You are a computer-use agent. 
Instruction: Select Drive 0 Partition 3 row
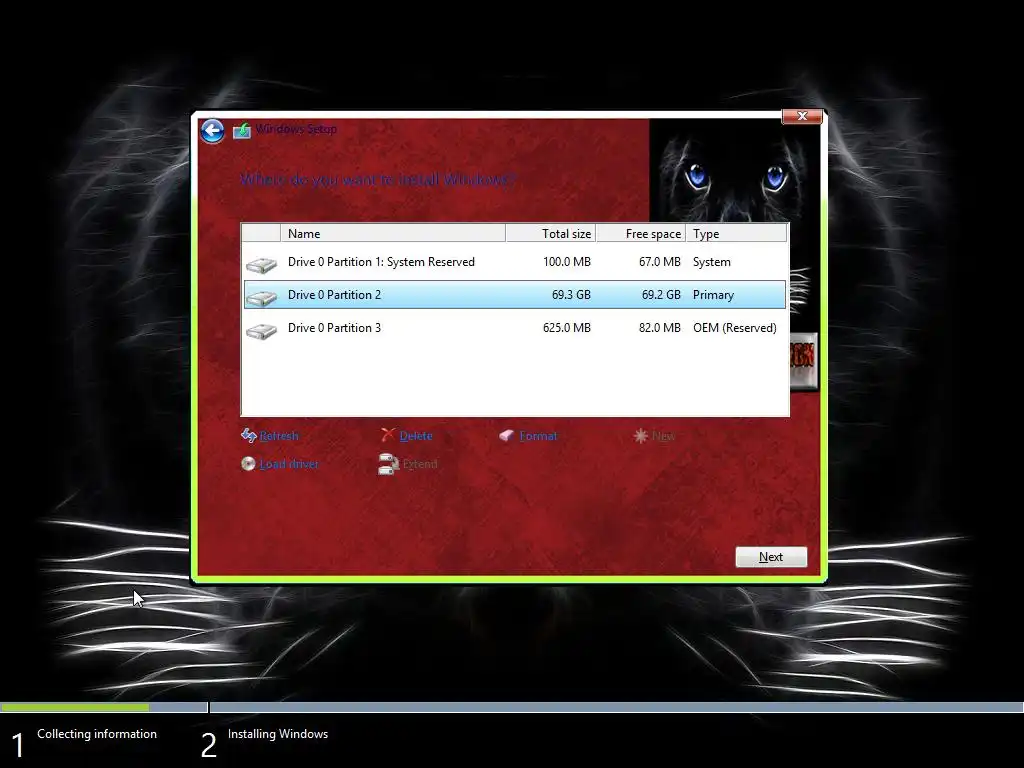pyautogui.click(x=515, y=328)
